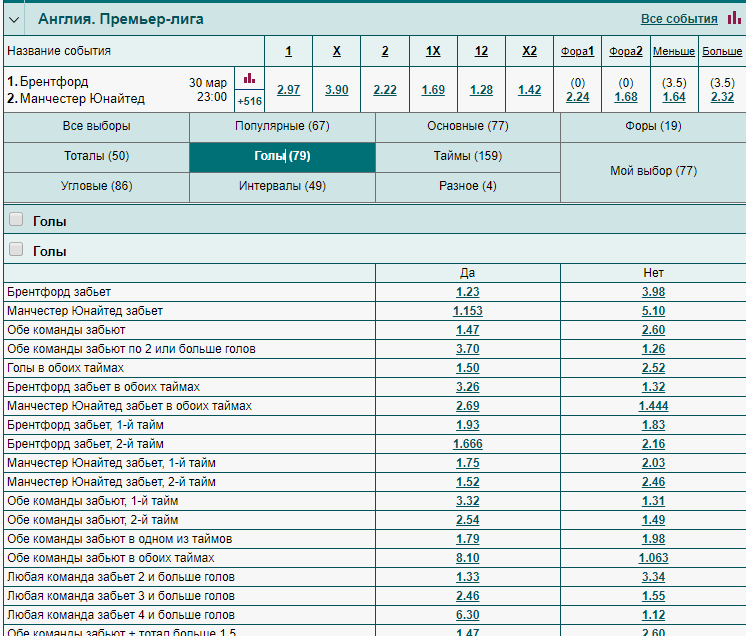Bet Нет 5.10 Манчестер Юнайтед забьет

(x=653, y=311)
